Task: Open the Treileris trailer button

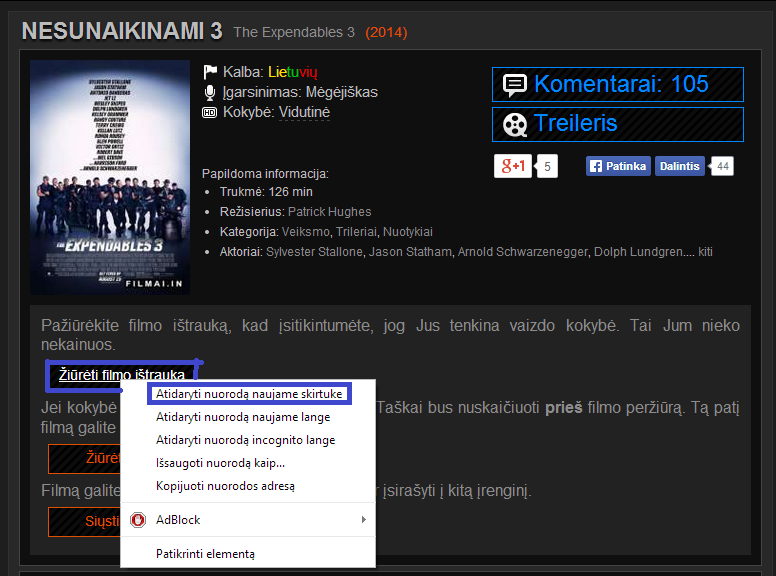Action: pos(618,124)
